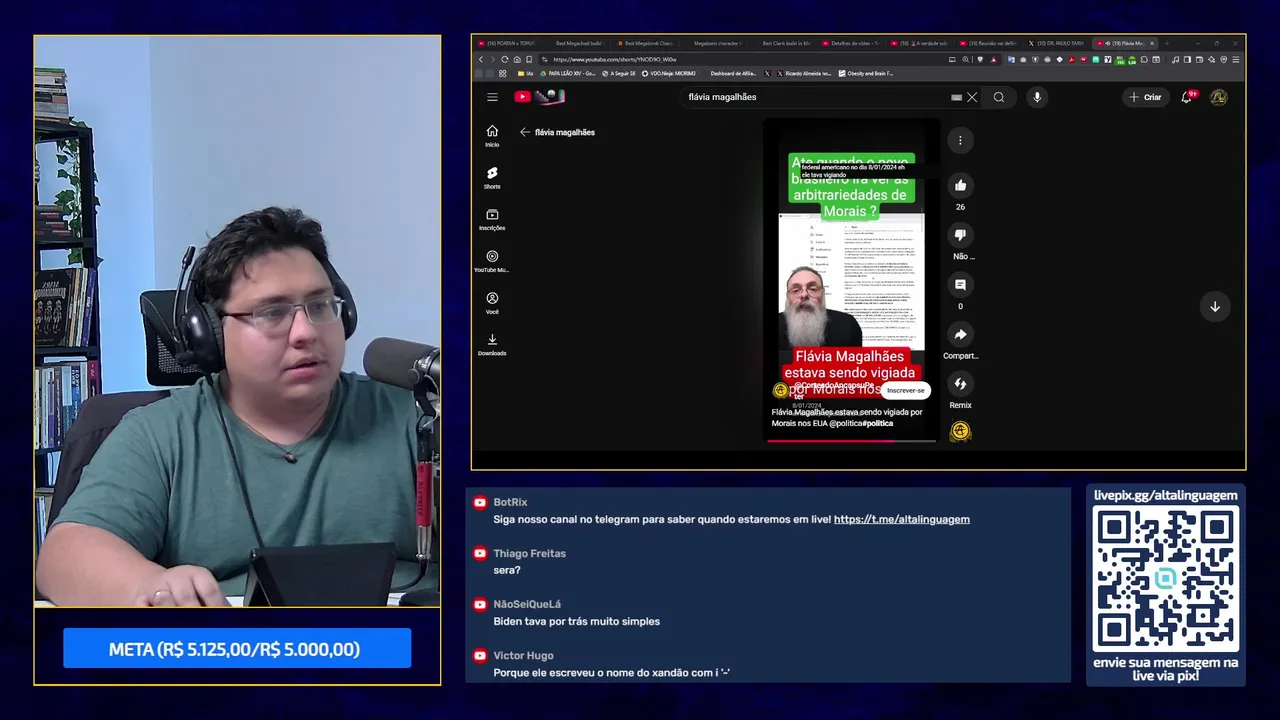
Task: Open the YouTube account avatar menu
Action: pyautogui.click(x=1219, y=97)
